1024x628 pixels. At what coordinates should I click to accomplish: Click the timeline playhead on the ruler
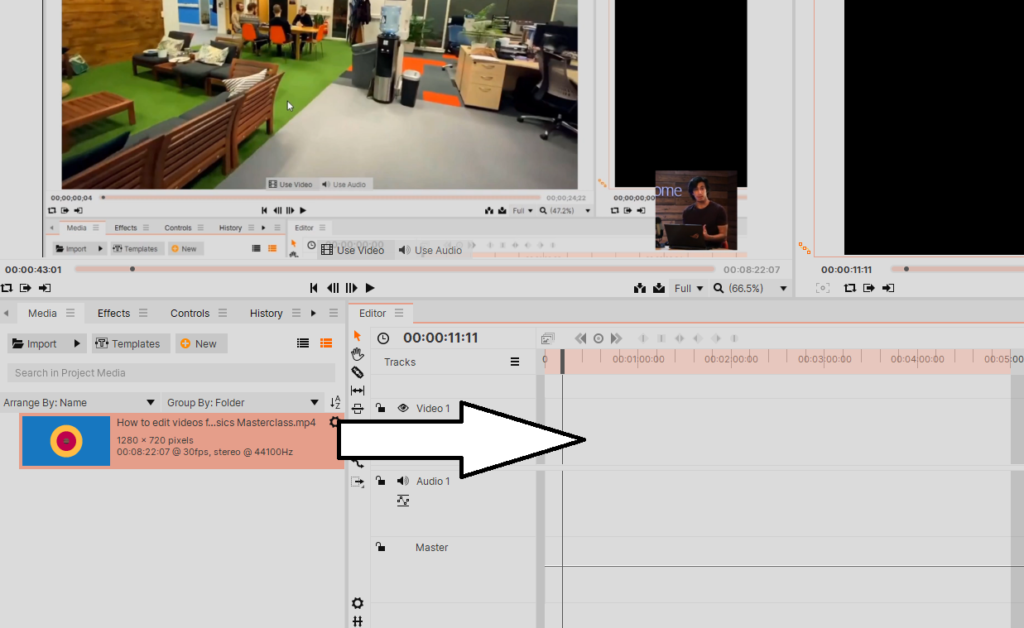562,362
